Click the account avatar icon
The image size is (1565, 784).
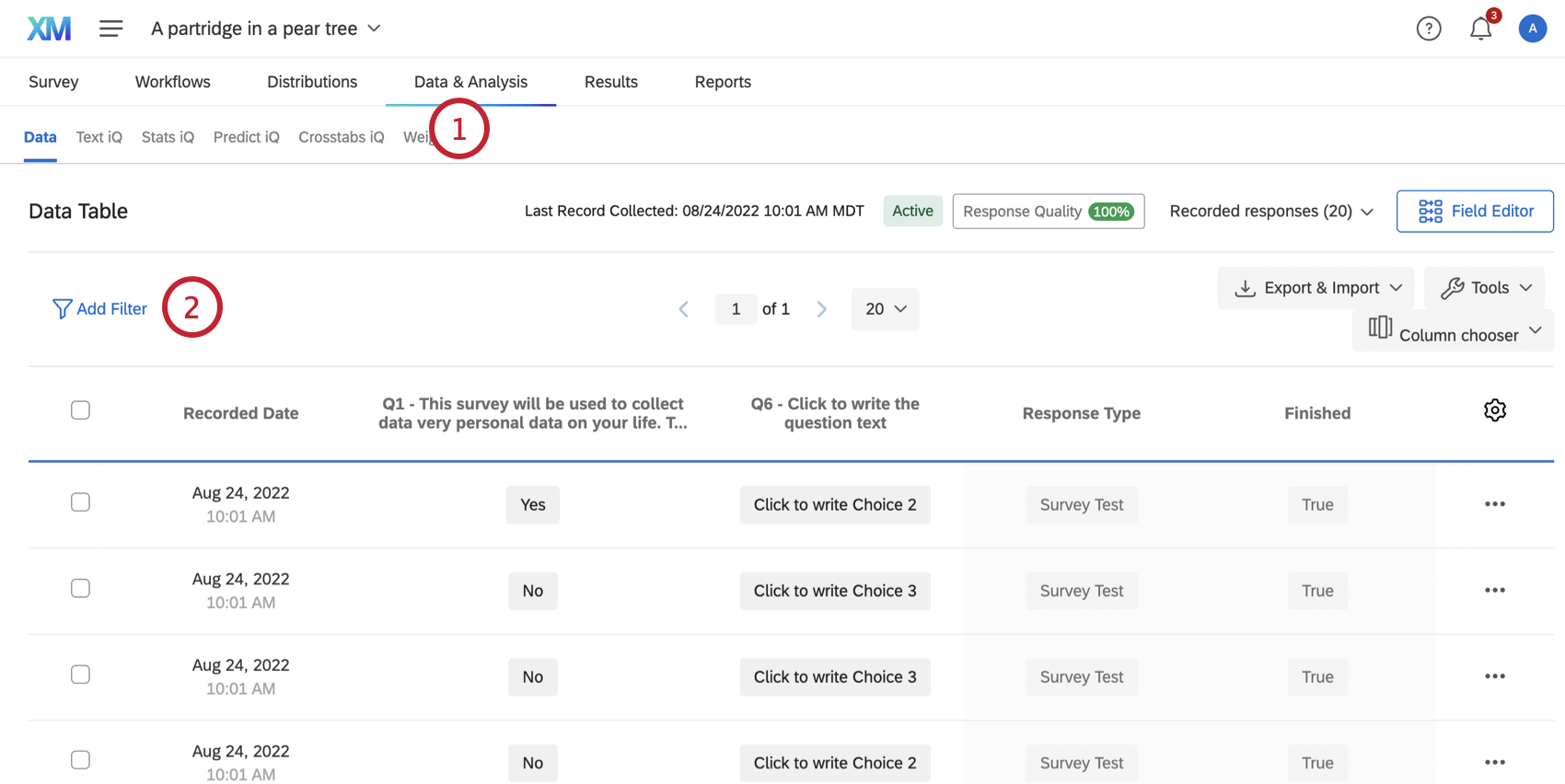tap(1532, 29)
